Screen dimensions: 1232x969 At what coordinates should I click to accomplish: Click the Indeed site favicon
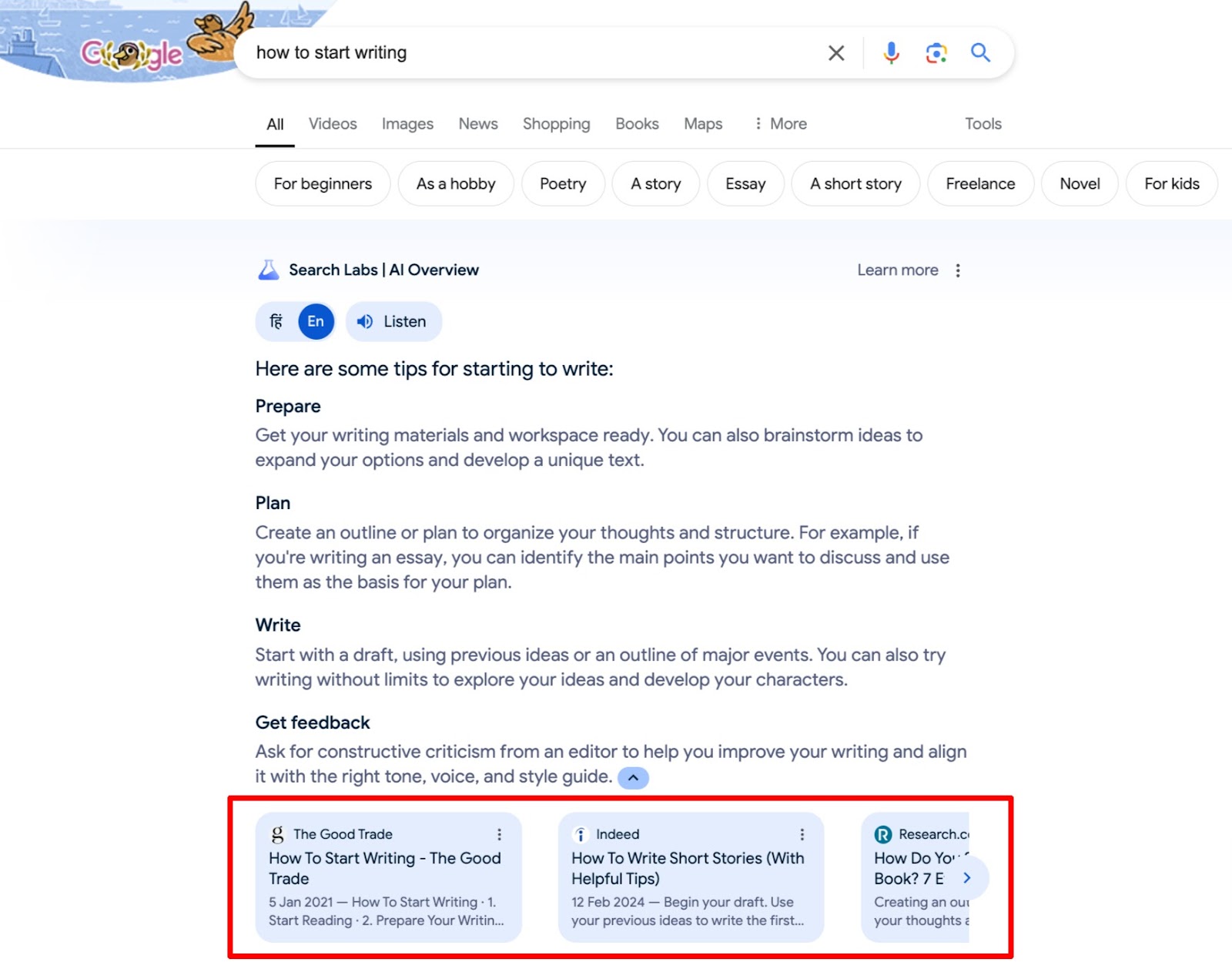coord(581,834)
